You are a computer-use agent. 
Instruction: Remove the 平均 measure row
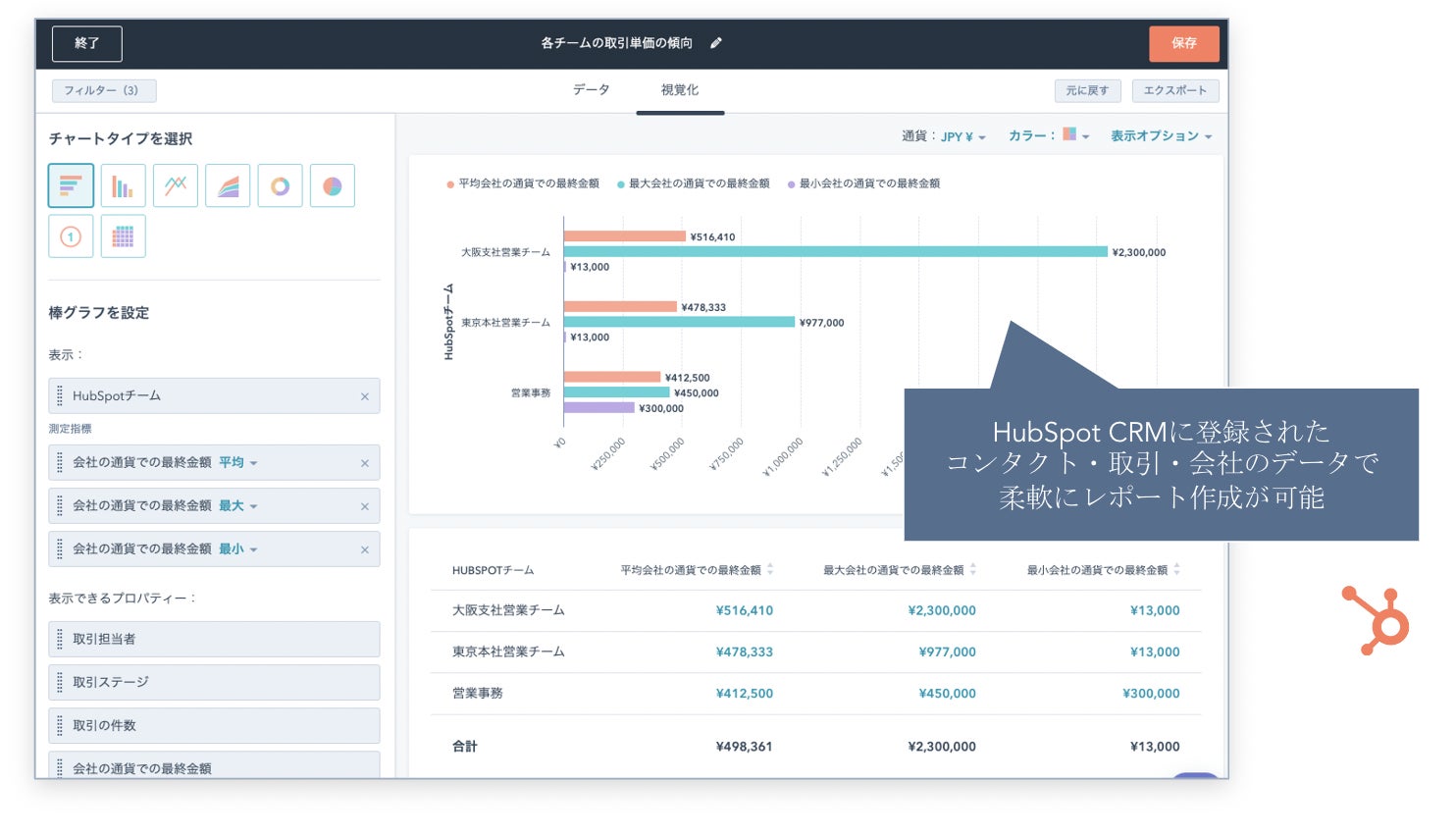tap(365, 463)
